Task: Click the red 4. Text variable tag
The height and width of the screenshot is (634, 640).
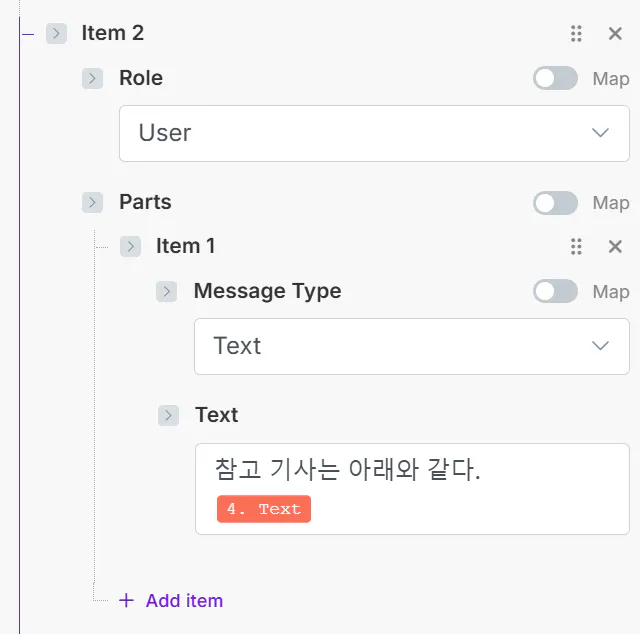Action: (x=264, y=509)
